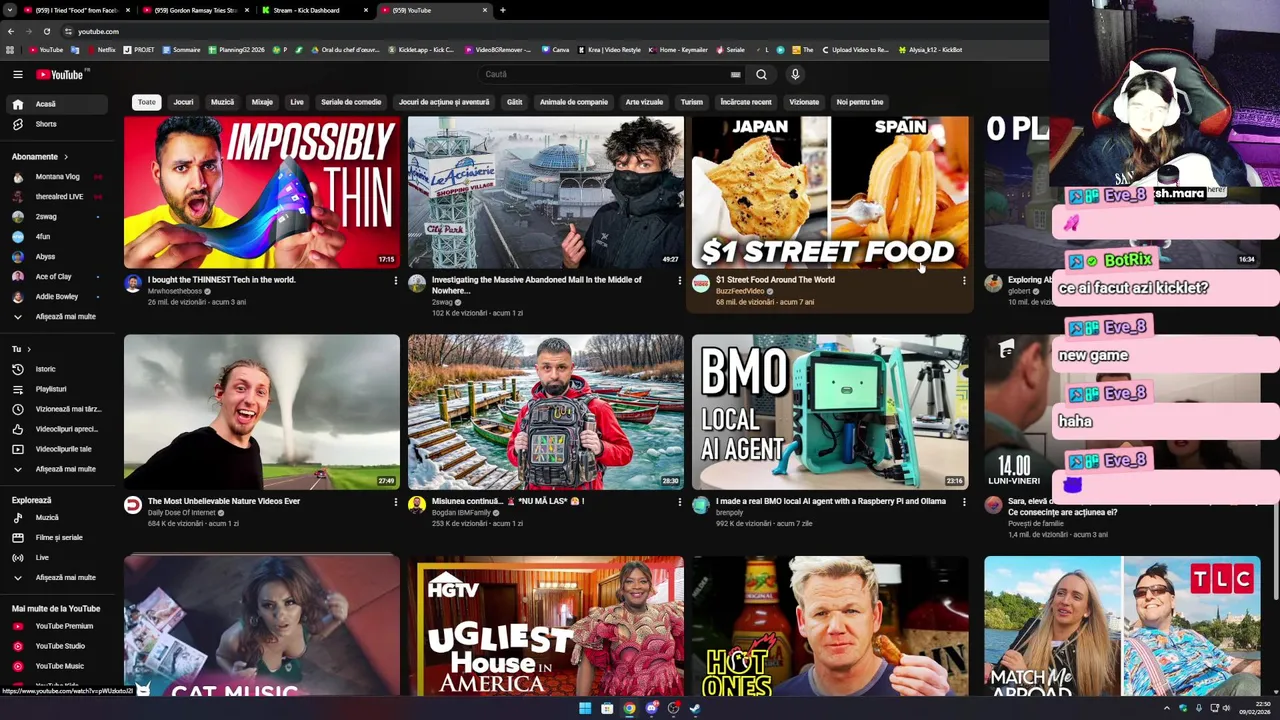
Task: Open options for Abandoned Mall video
Action: pos(680,281)
